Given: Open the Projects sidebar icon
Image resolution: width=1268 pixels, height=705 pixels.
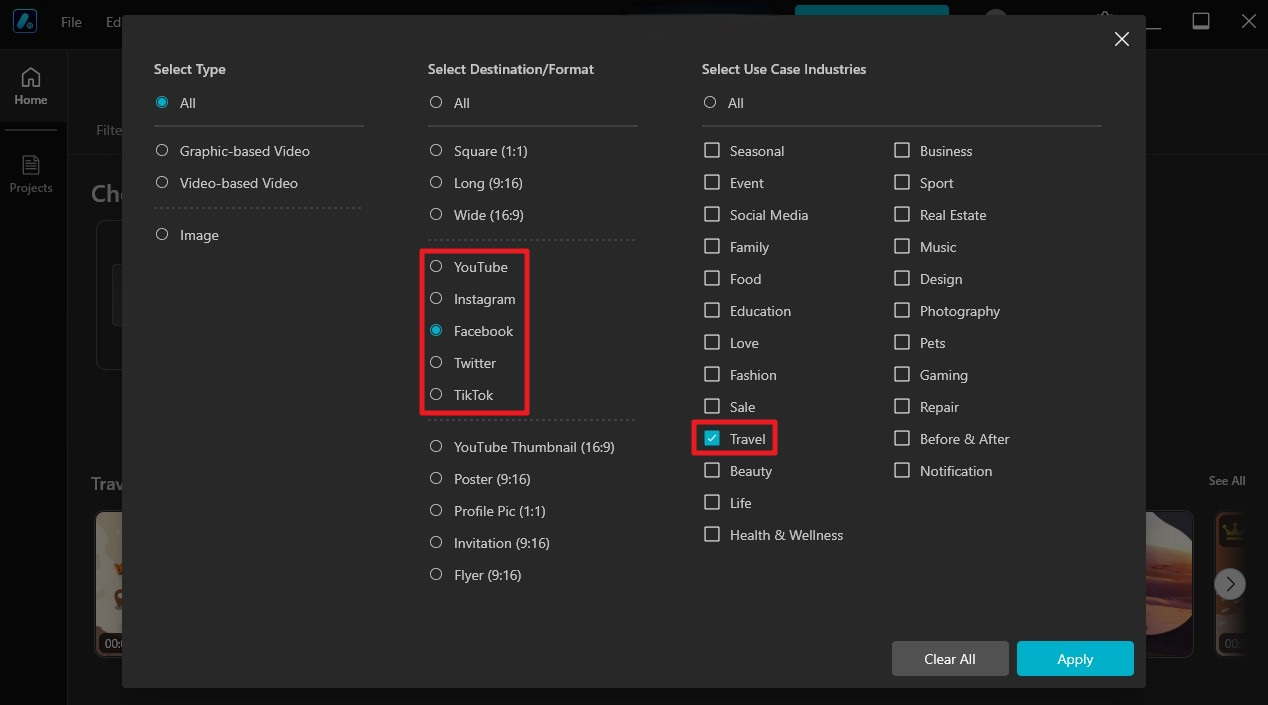Looking at the screenshot, I should (31, 174).
